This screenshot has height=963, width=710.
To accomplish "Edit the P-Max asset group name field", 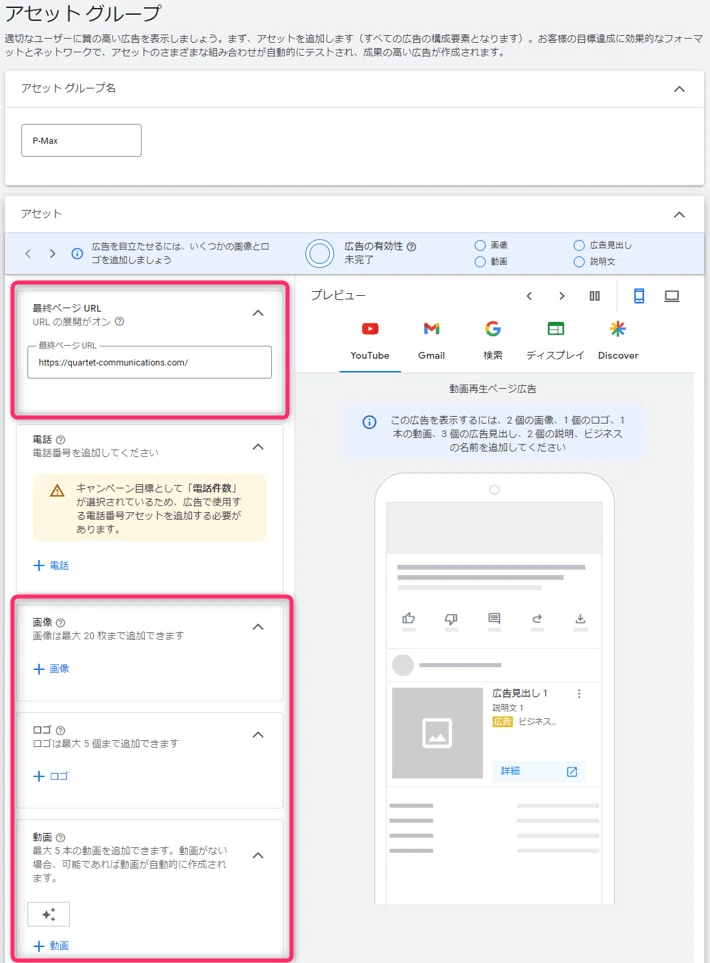I will pos(81,141).
